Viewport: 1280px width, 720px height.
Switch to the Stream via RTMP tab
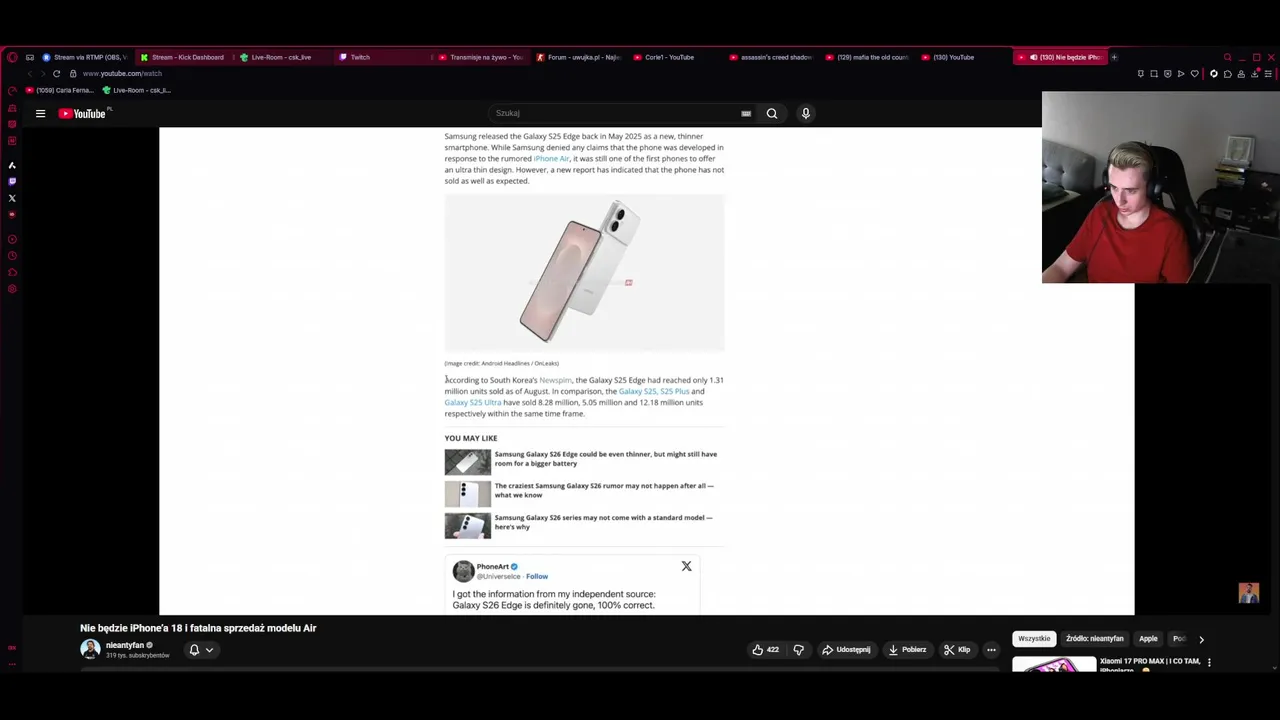(x=84, y=57)
